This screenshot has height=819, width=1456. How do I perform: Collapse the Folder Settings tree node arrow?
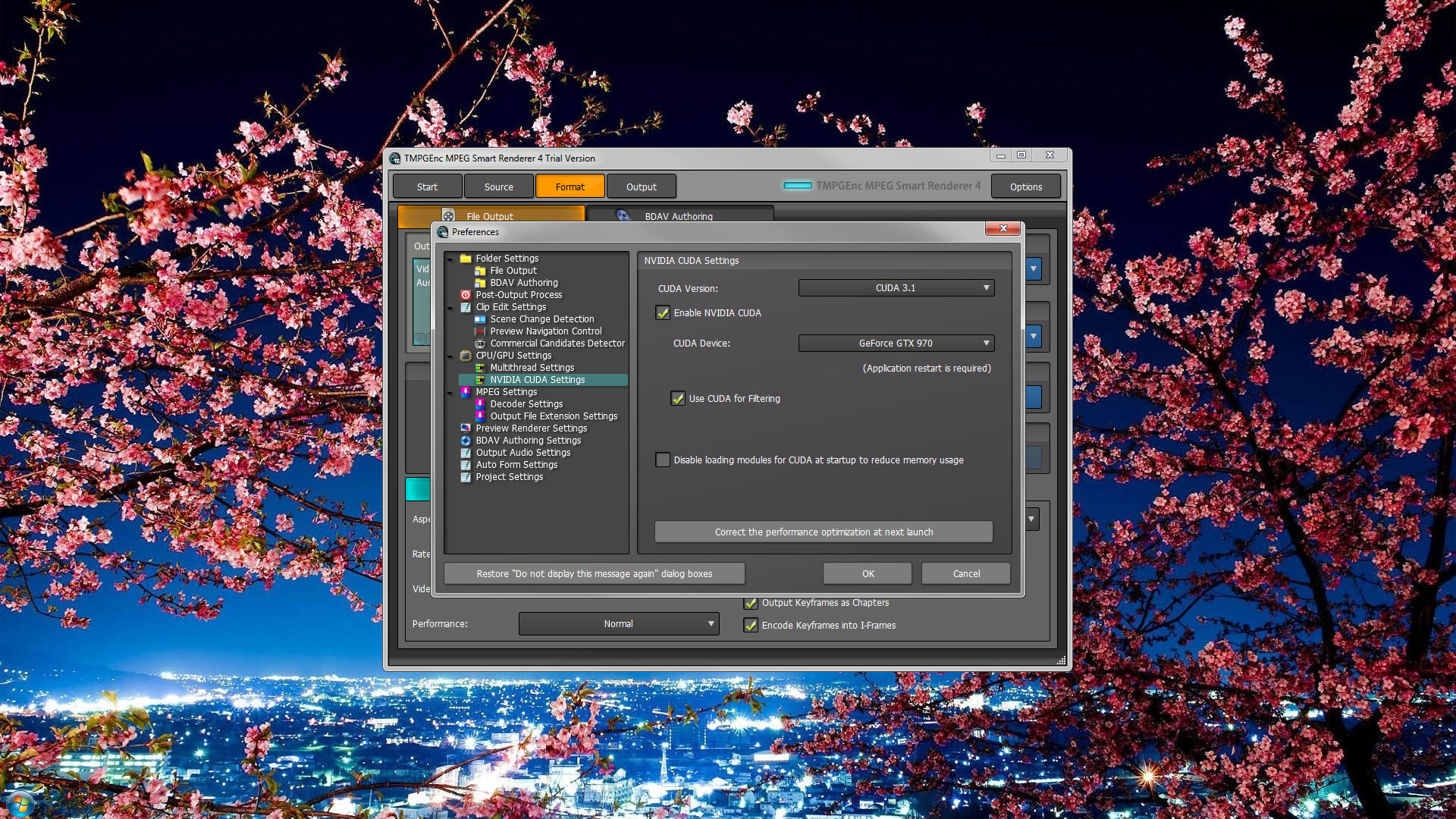pyautogui.click(x=450, y=259)
